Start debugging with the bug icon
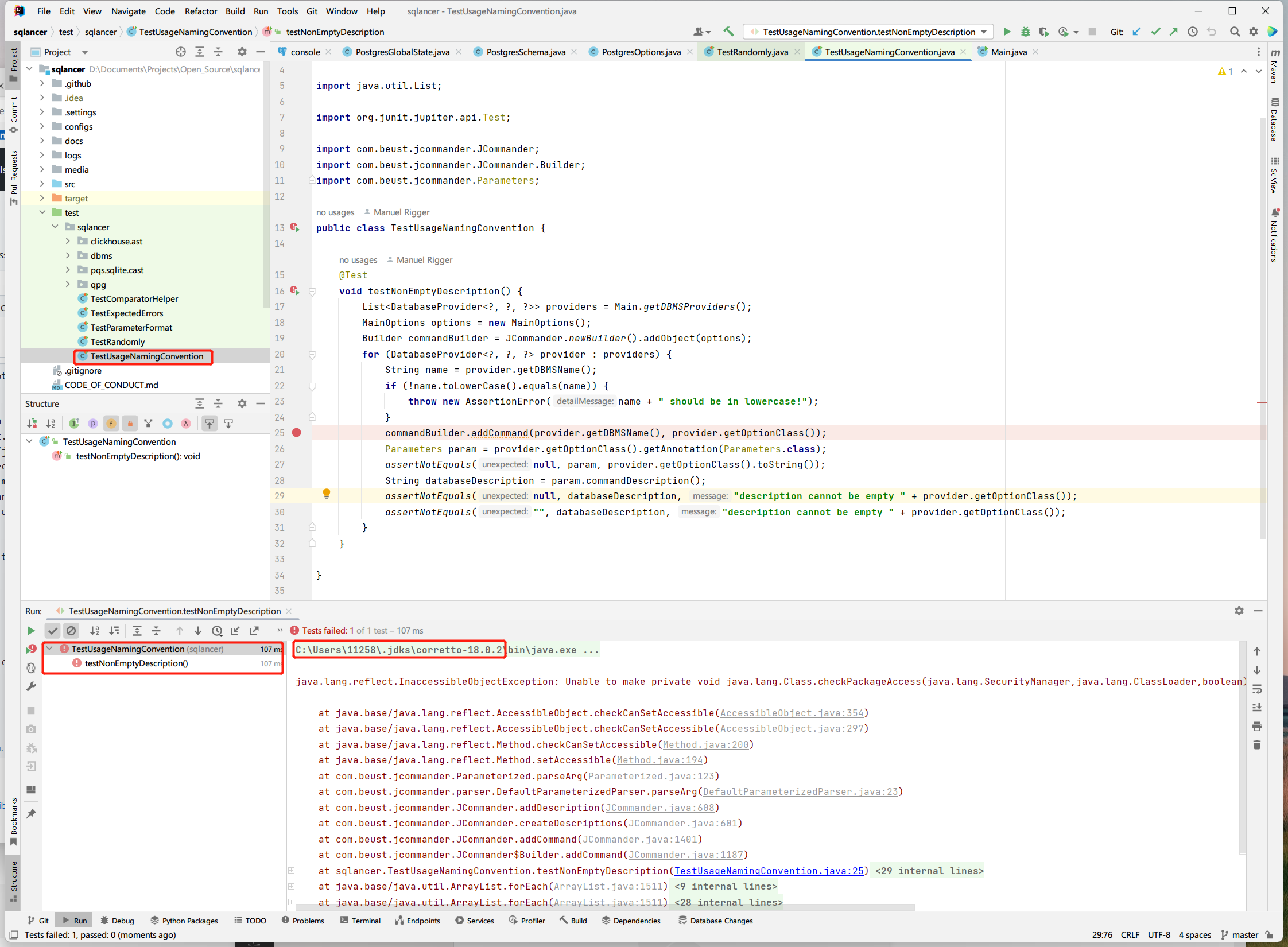 click(x=1027, y=32)
